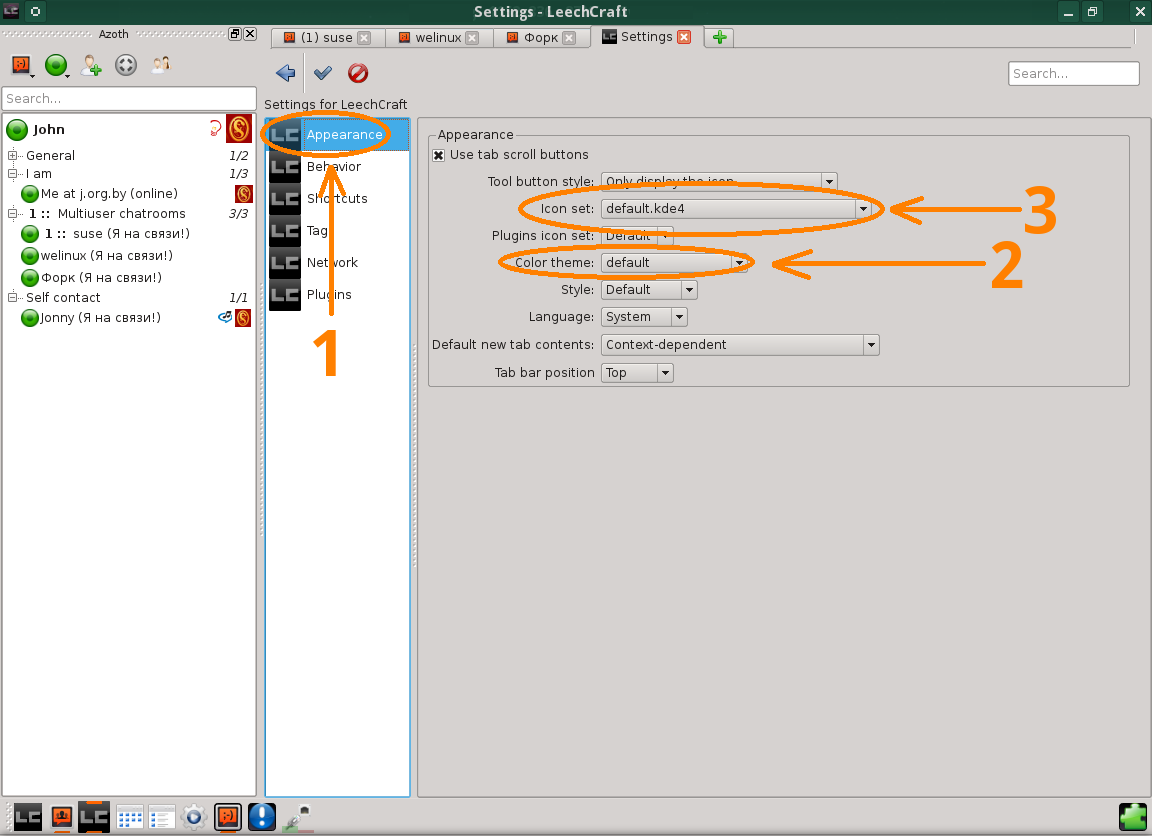Open the Tags settings category
The image size is (1152, 836).
pos(338,231)
